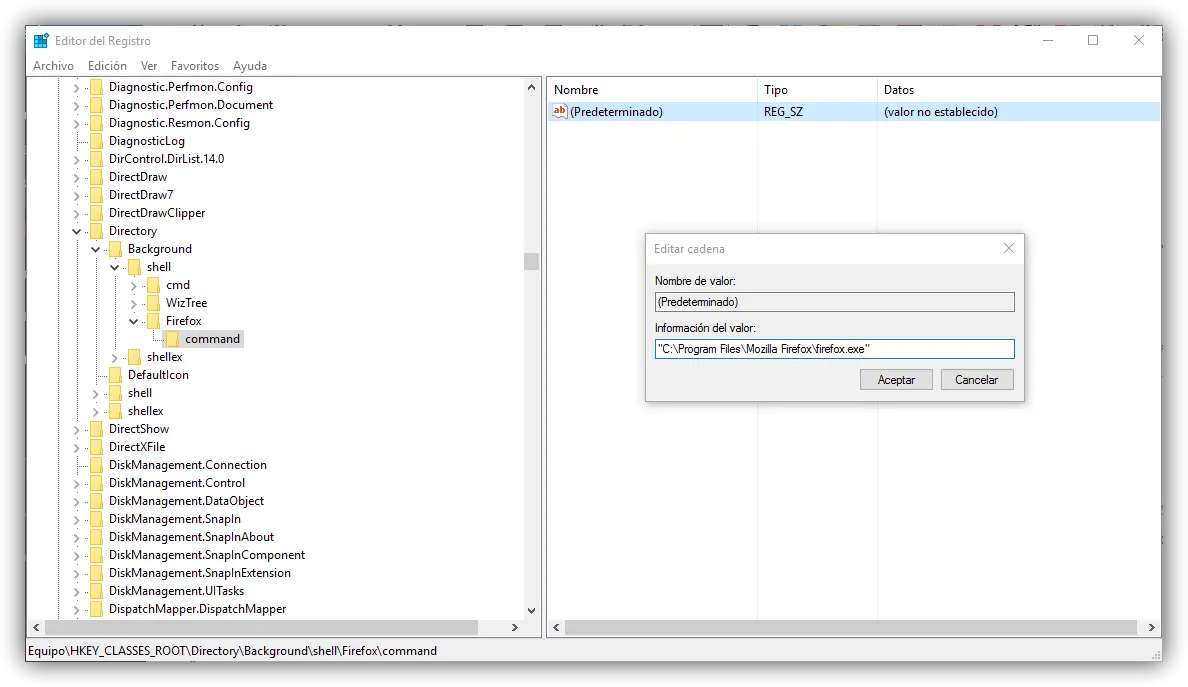Click the folder icon next to Background

115,249
